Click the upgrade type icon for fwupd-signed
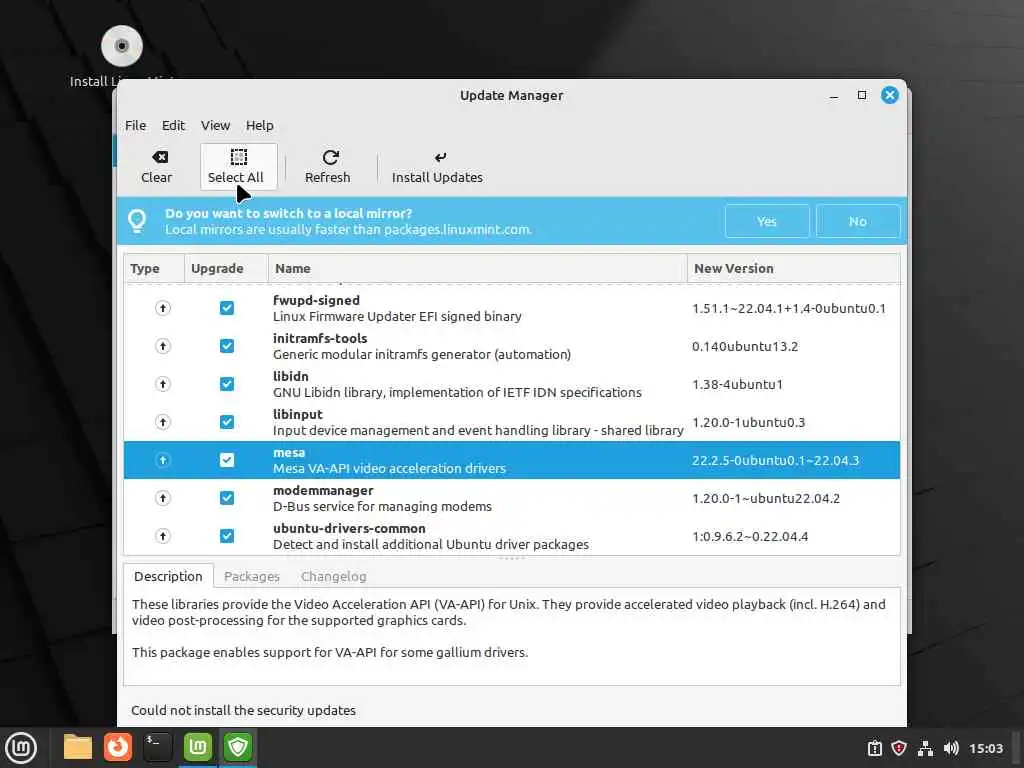Viewport: 1024px width, 768px height. click(163, 308)
